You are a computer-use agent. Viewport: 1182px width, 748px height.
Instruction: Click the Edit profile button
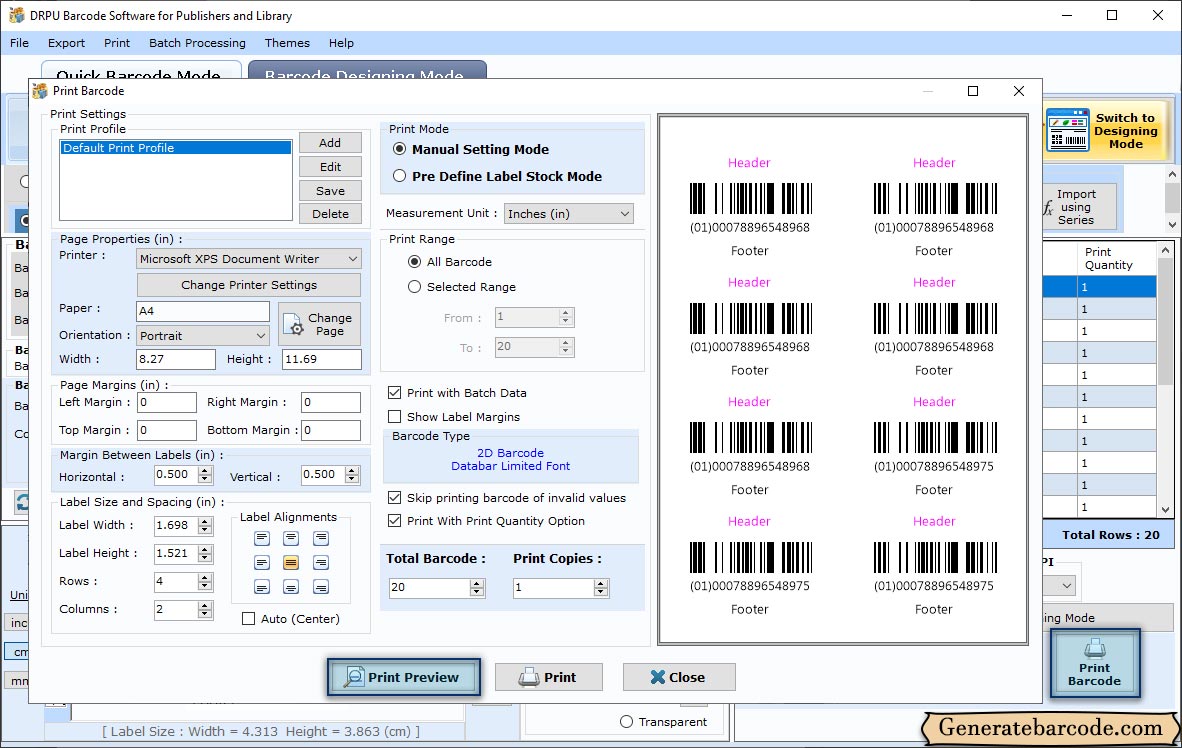pos(330,167)
